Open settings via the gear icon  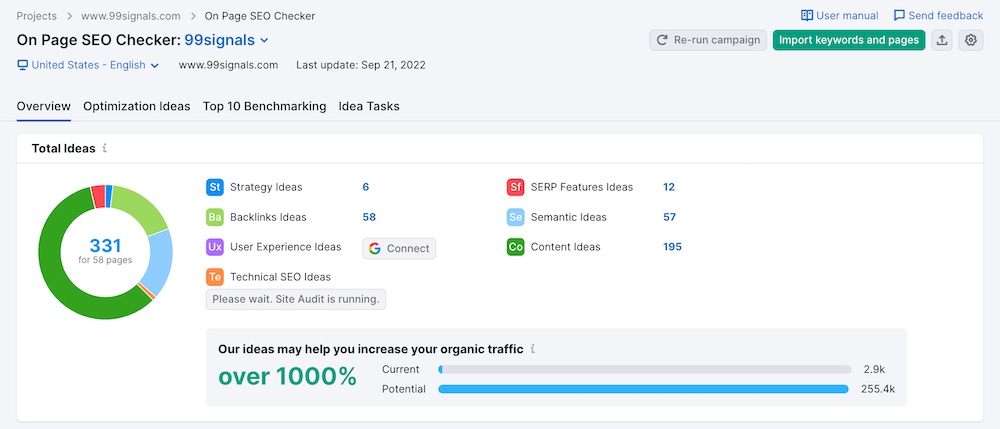970,40
